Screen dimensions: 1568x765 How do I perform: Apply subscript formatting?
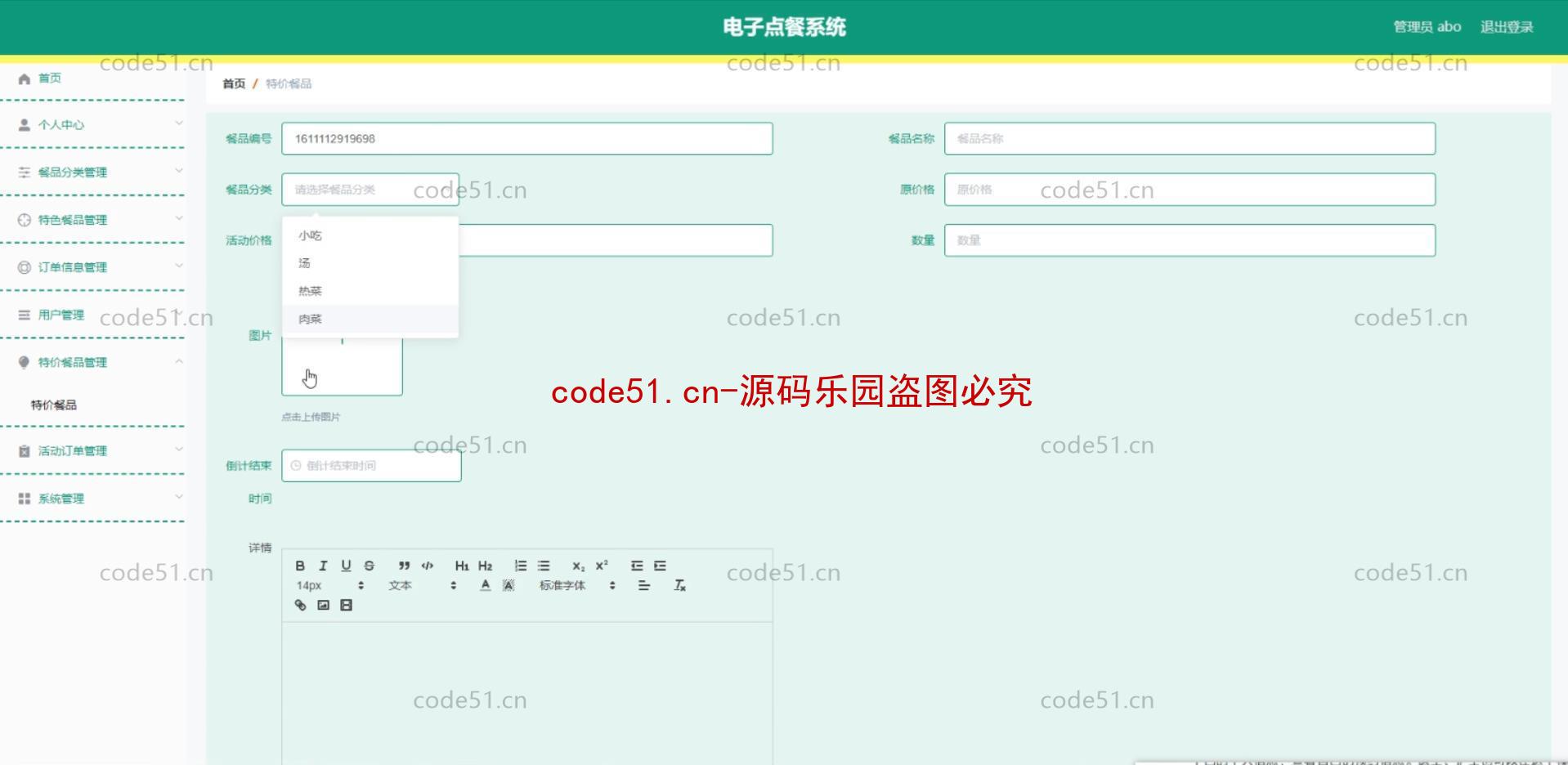579,566
